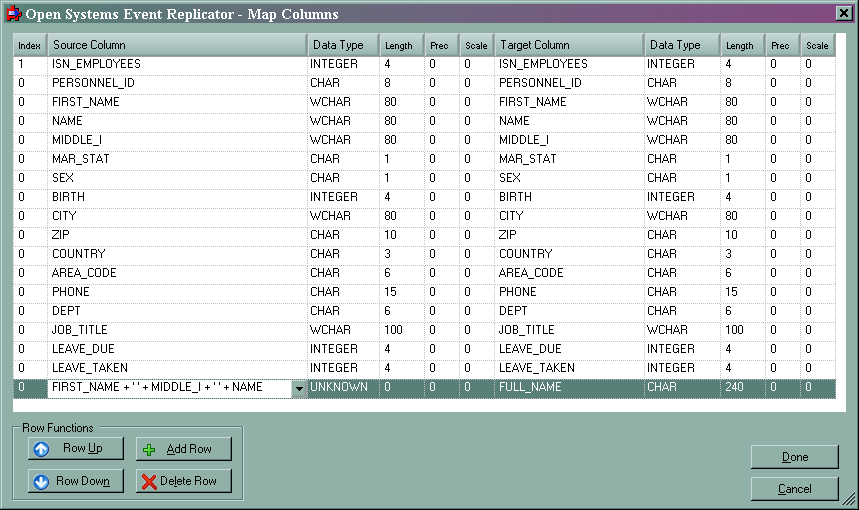The width and height of the screenshot is (859, 510).
Task: Select the CITY source column cell
Action: coord(177,216)
